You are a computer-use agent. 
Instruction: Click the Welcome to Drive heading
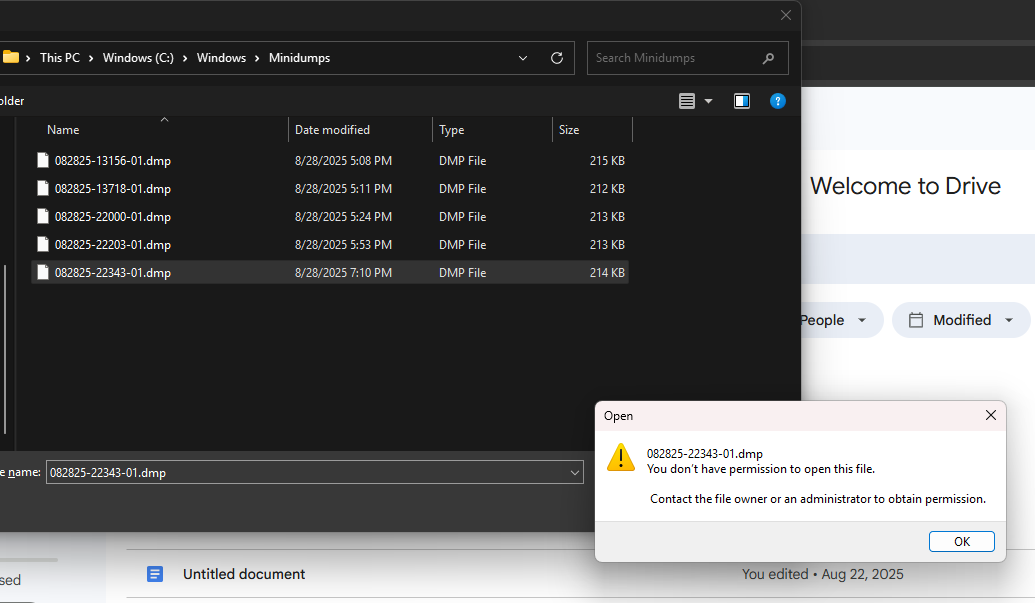(905, 185)
